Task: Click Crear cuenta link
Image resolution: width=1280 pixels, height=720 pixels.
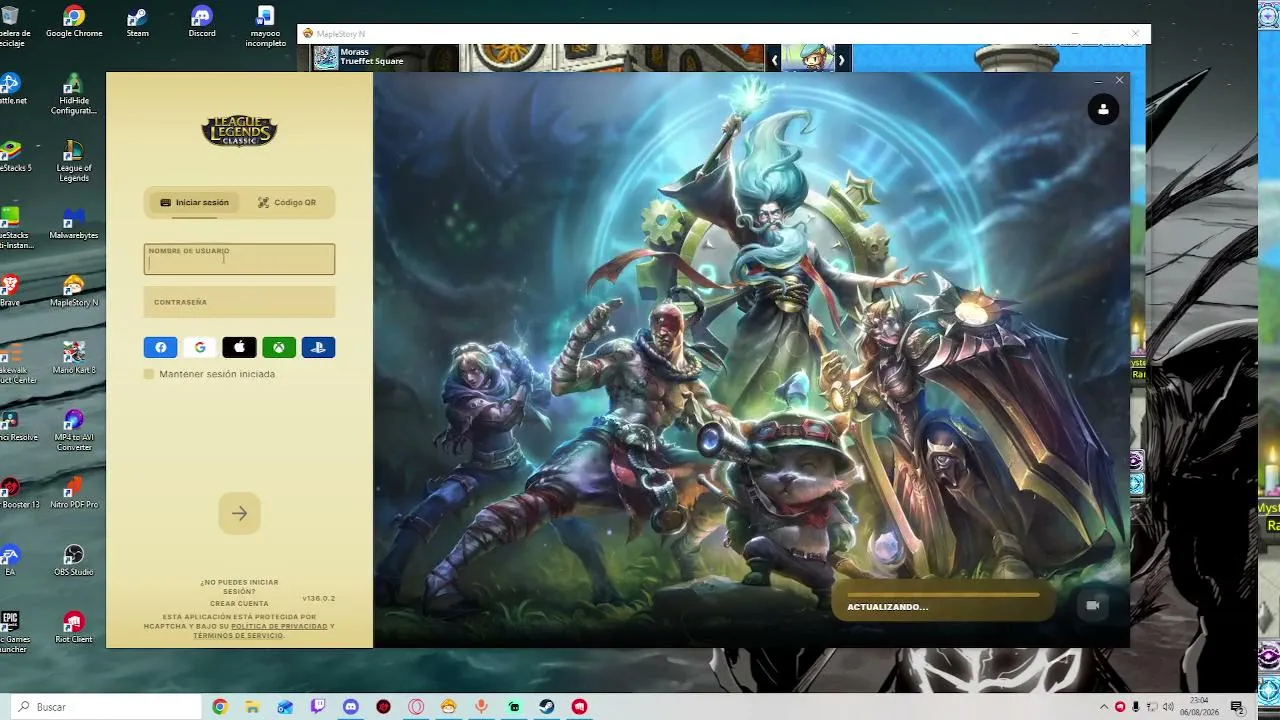Action: point(239,604)
